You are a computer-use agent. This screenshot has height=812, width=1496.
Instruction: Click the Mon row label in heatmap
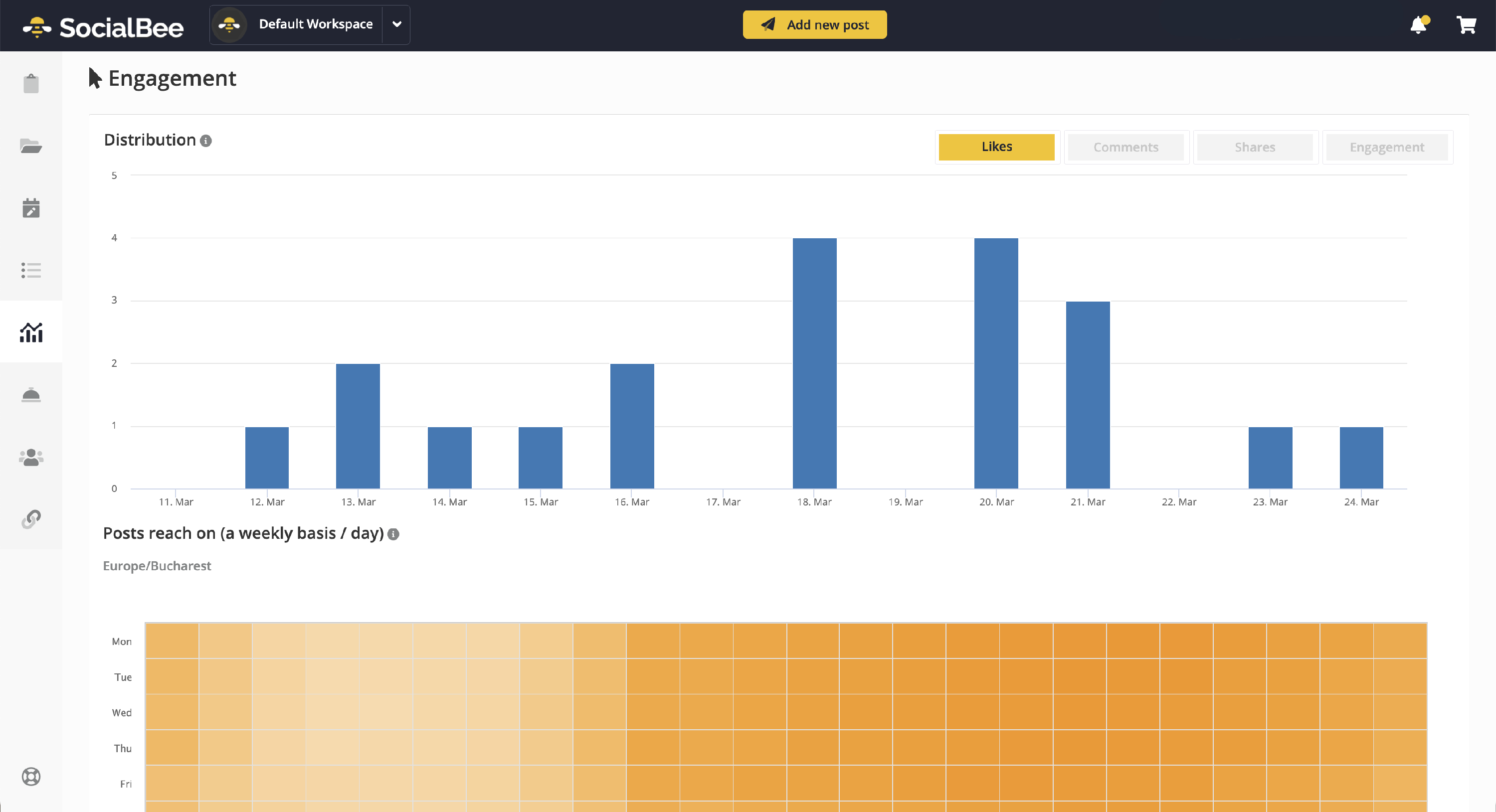pyautogui.click(x=122, y=642)
